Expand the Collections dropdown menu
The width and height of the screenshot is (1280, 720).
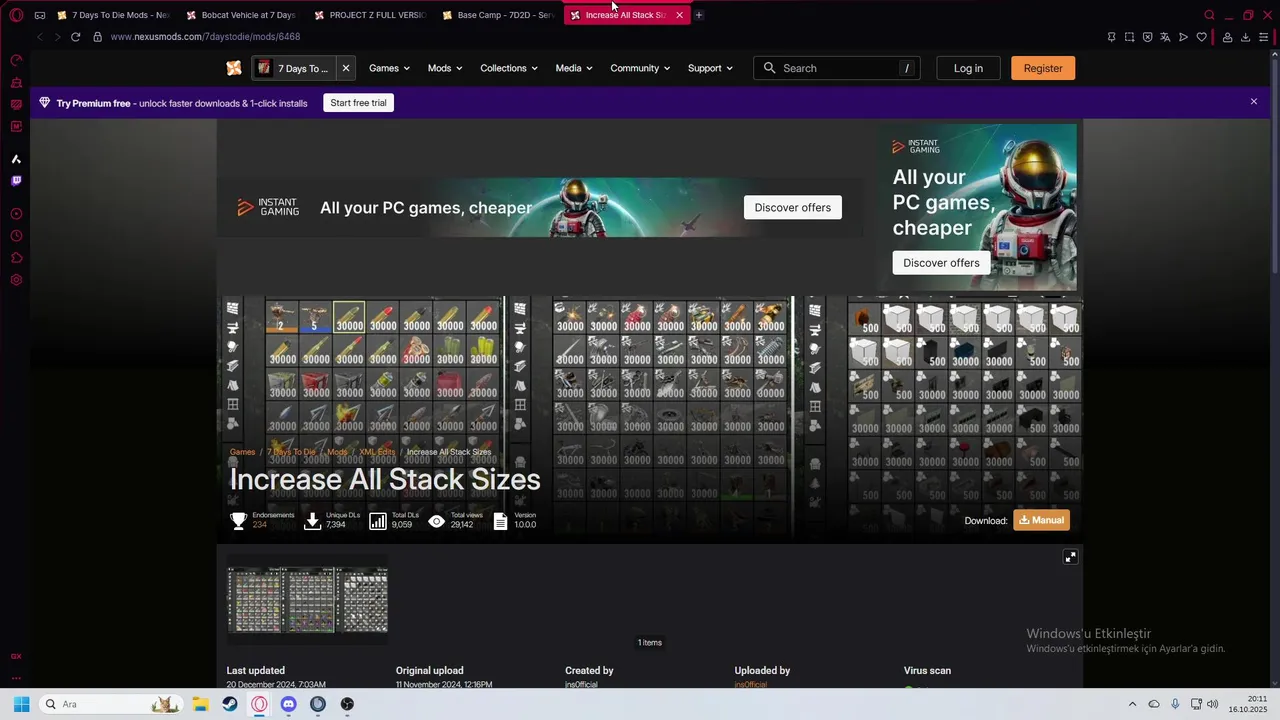tap(509, 68)
